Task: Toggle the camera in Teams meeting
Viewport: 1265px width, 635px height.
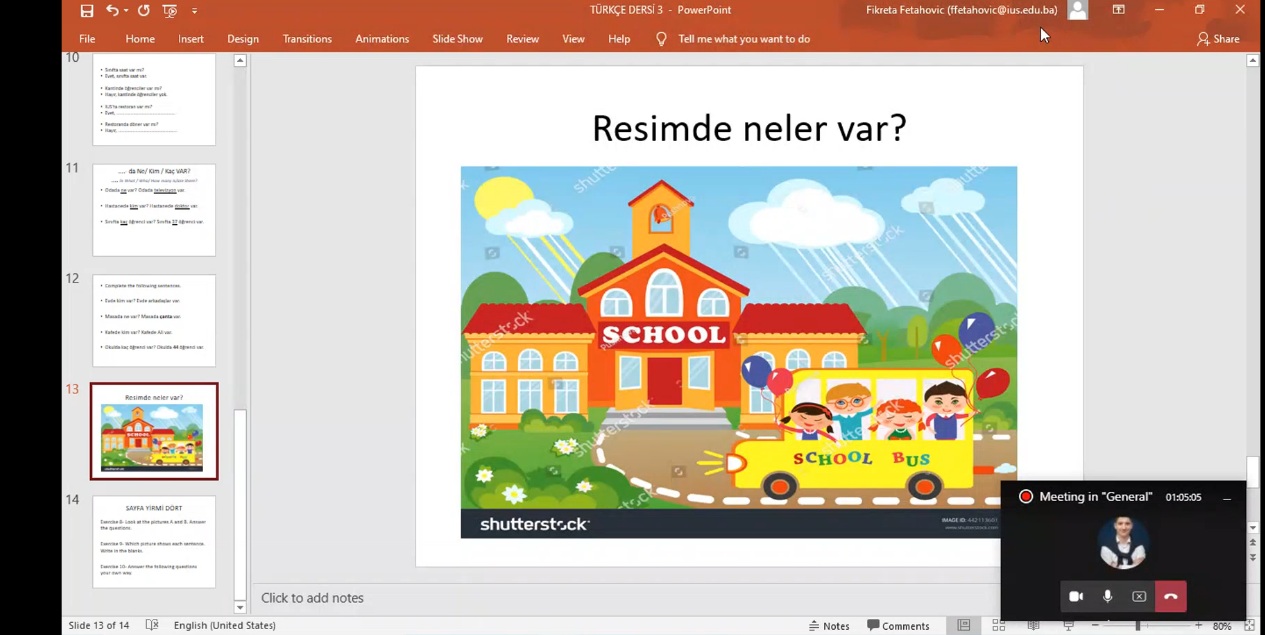Action: (x=1076, y=596)
